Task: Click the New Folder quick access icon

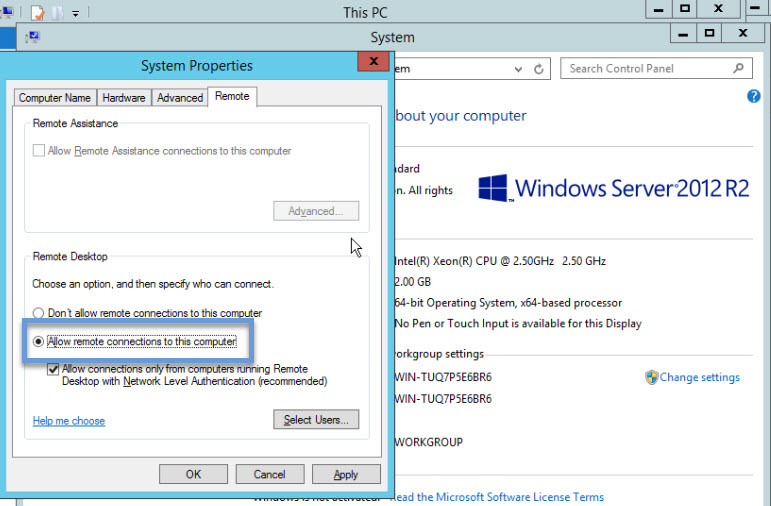Action: click(x=57, y=13)
